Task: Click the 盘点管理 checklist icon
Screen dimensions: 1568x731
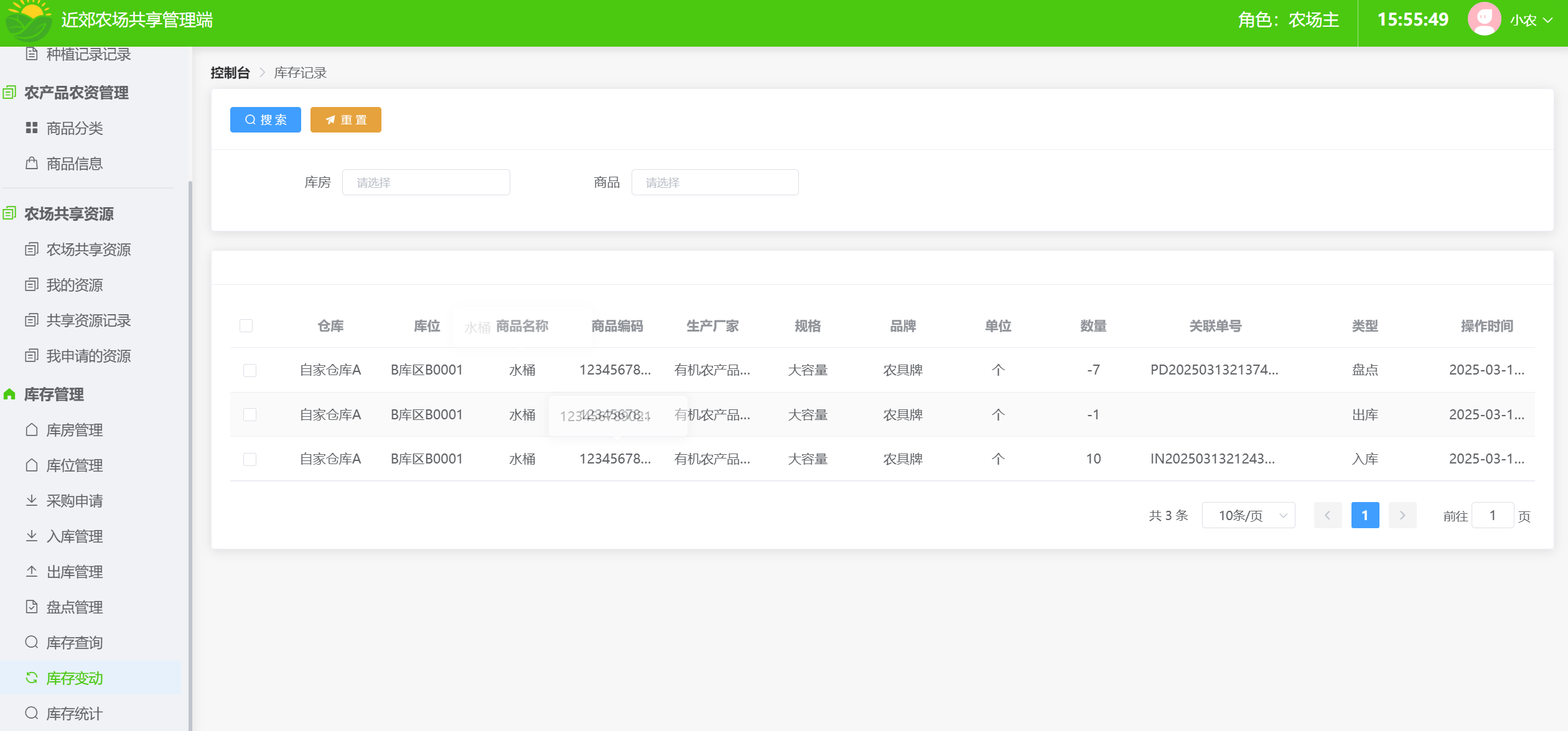Action: pyautogui.click(x=32, y=607)
